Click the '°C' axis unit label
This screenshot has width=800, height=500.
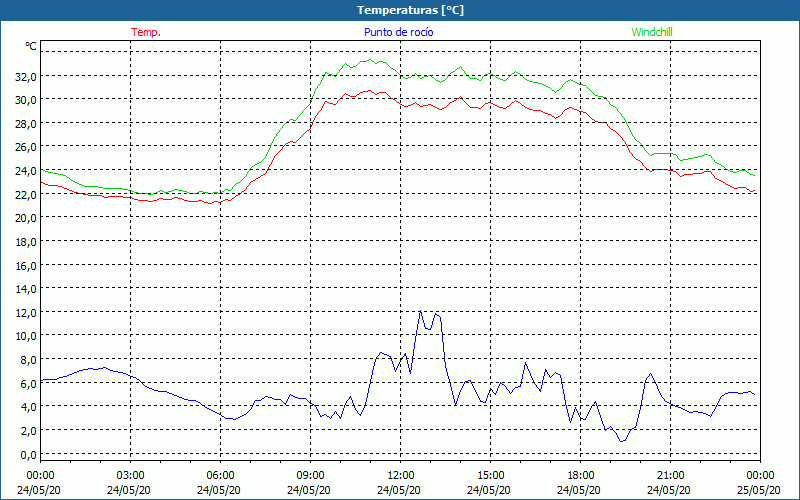31,46
